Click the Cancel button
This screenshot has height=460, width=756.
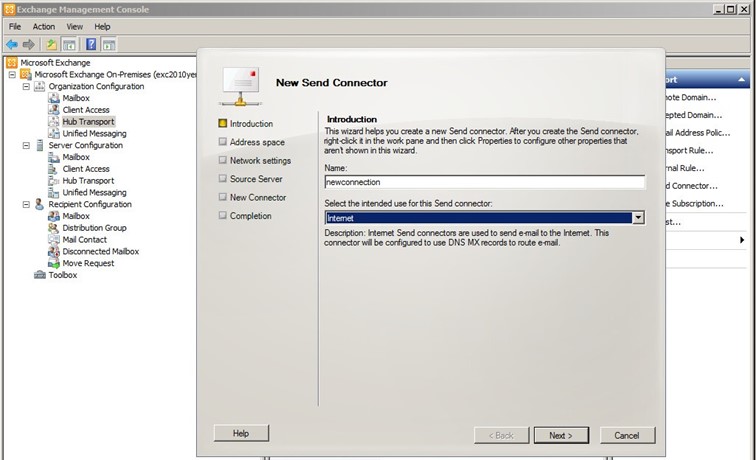[x=627, y=435]
